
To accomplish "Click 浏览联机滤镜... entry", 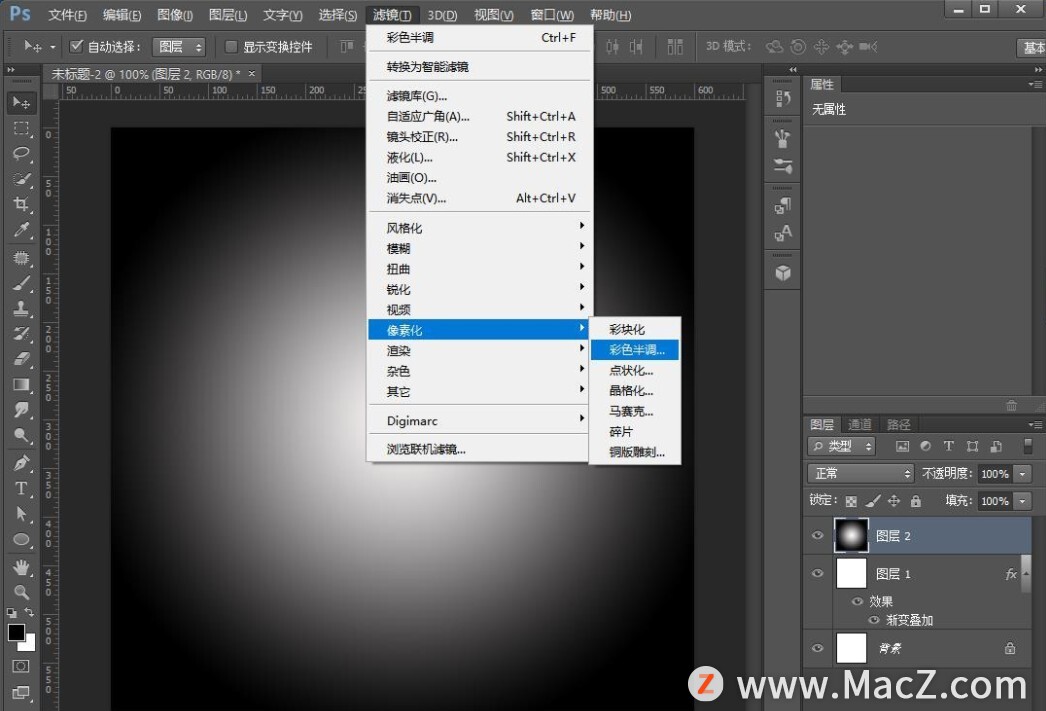I will pyautogui.click(x=478, y=450).
